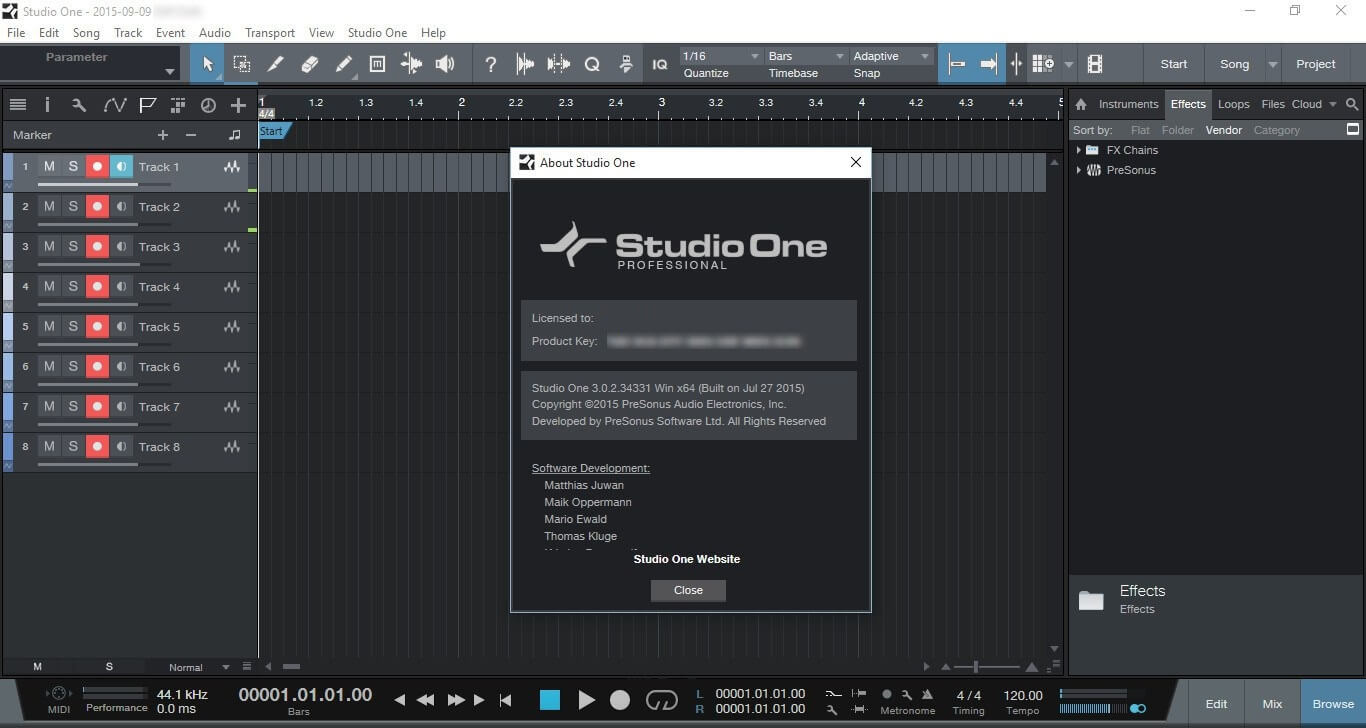This screenshot has height=728, width=1366.
Task: Click the home icon in browser panel
Action: tap(1081, 104)
